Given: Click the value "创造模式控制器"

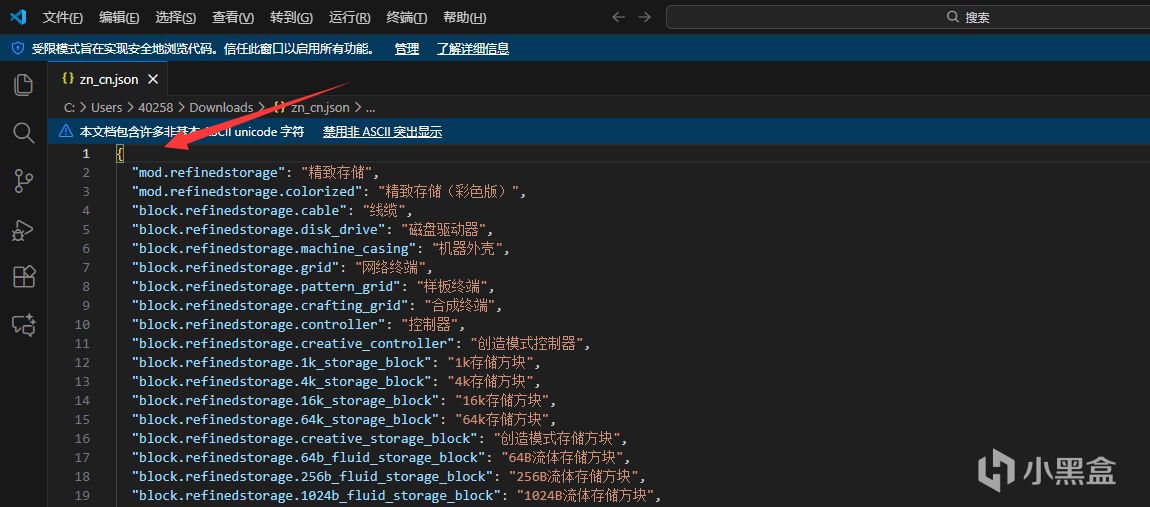Looking at the screenshot, I should click(x=526, y=343).
